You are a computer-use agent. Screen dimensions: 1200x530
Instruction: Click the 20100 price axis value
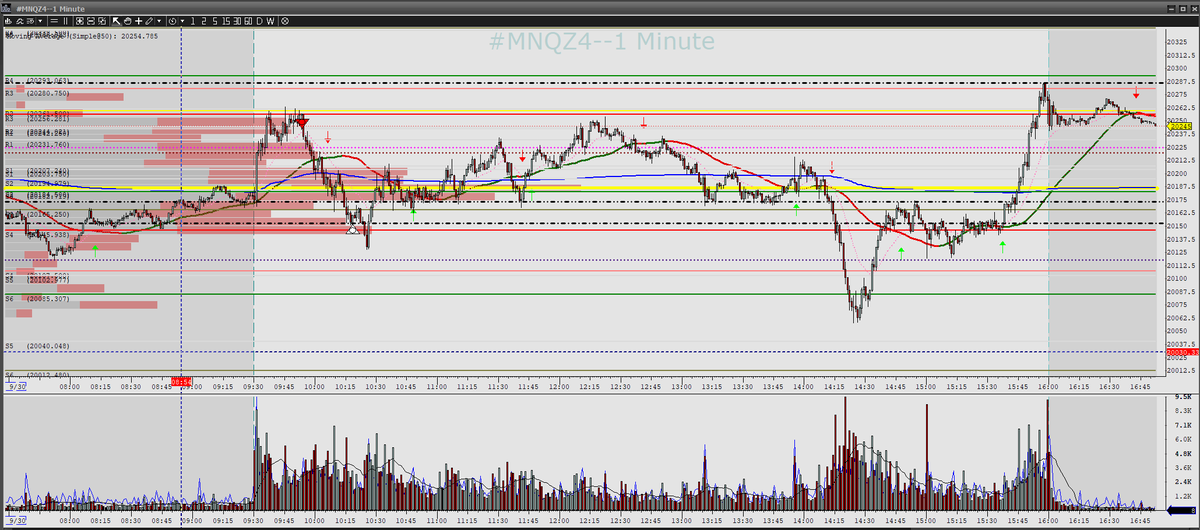(x=1176, y=279)
